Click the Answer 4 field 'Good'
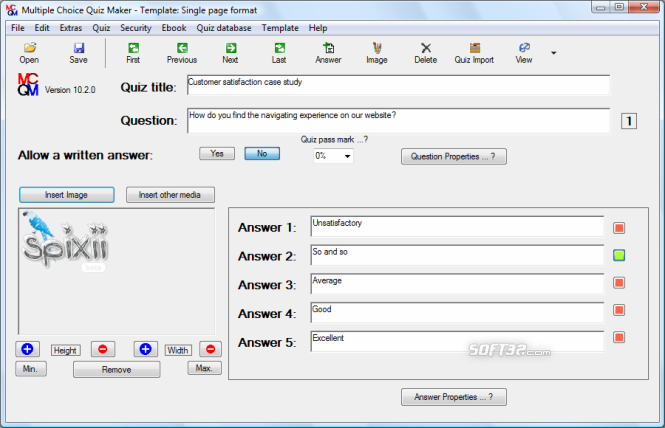Screen dimensions: 665x428 click(x=457, y=313)
